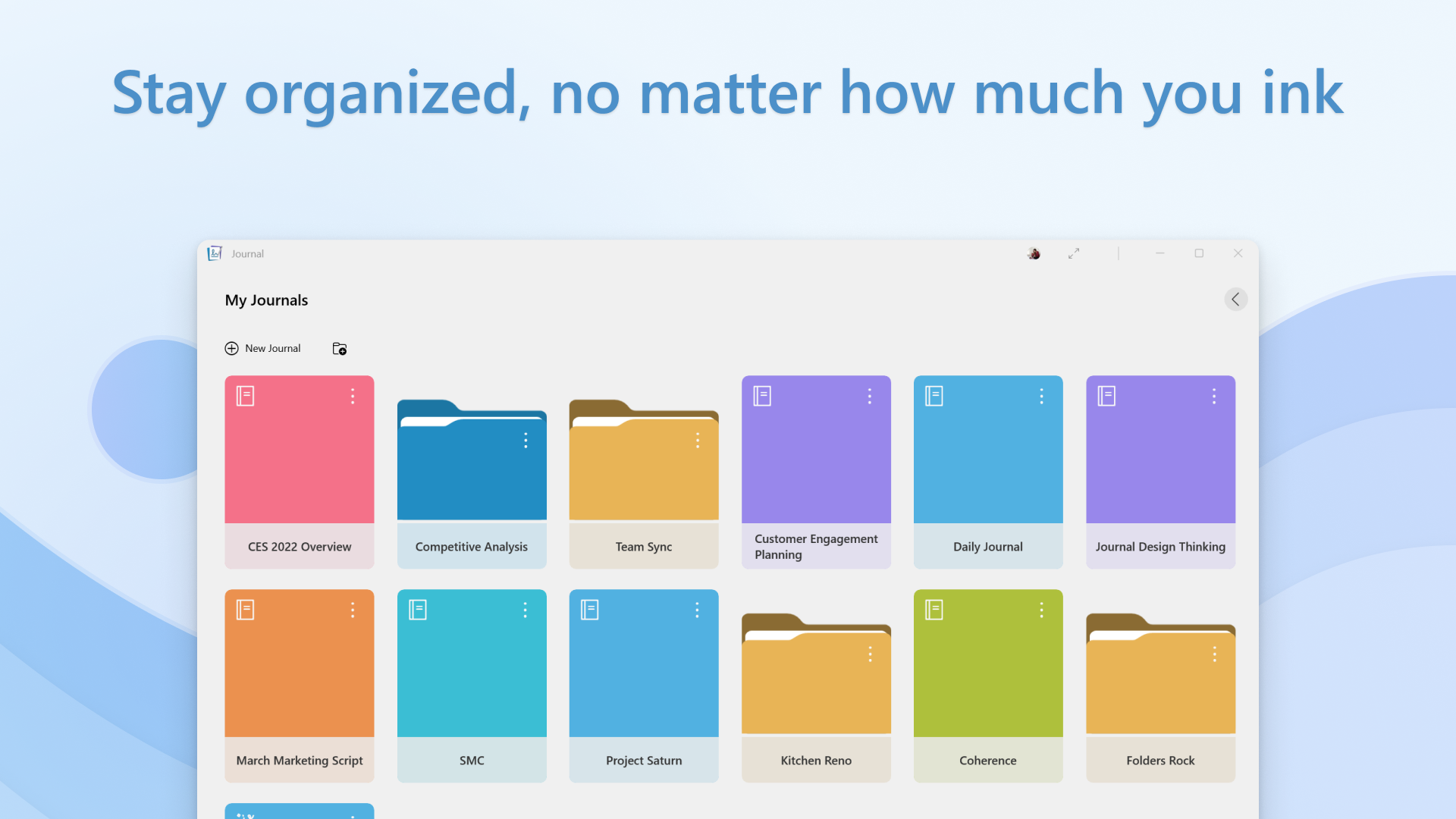Click New Journal button
1456x819 pixels.
click(x=262, y=348)
